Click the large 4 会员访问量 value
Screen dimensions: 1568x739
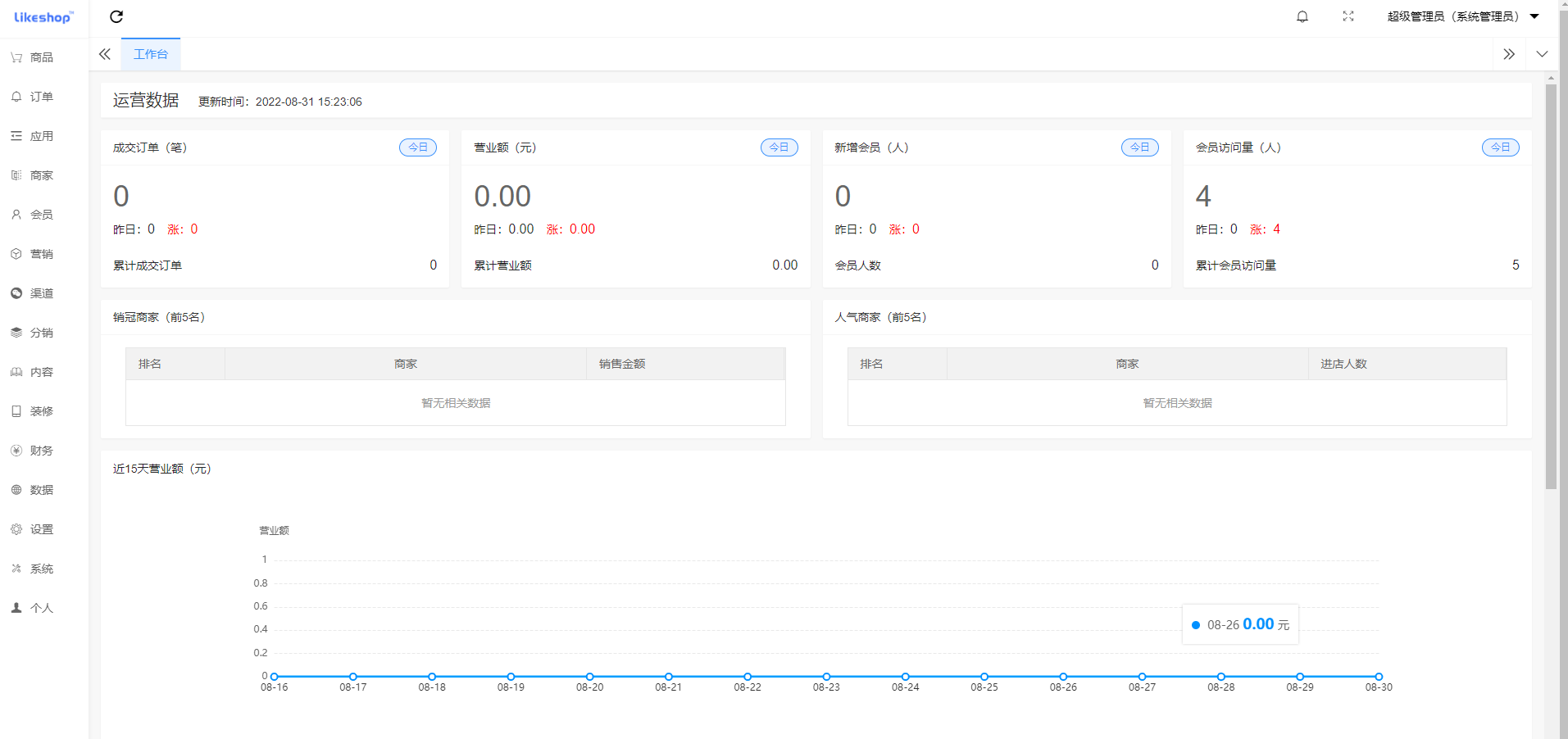pos(1203,197)
